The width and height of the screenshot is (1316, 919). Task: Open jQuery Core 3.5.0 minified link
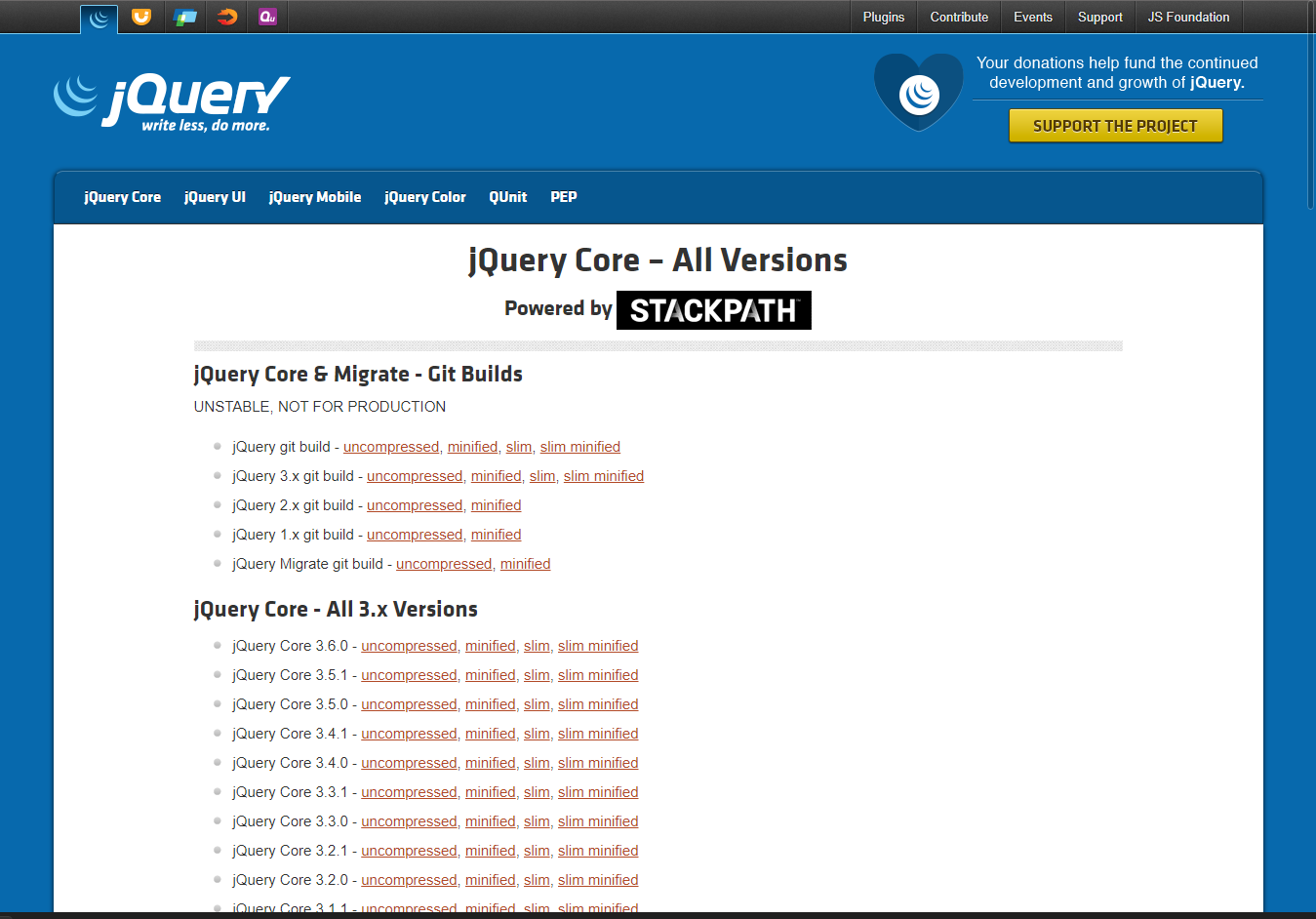[491, 704]
